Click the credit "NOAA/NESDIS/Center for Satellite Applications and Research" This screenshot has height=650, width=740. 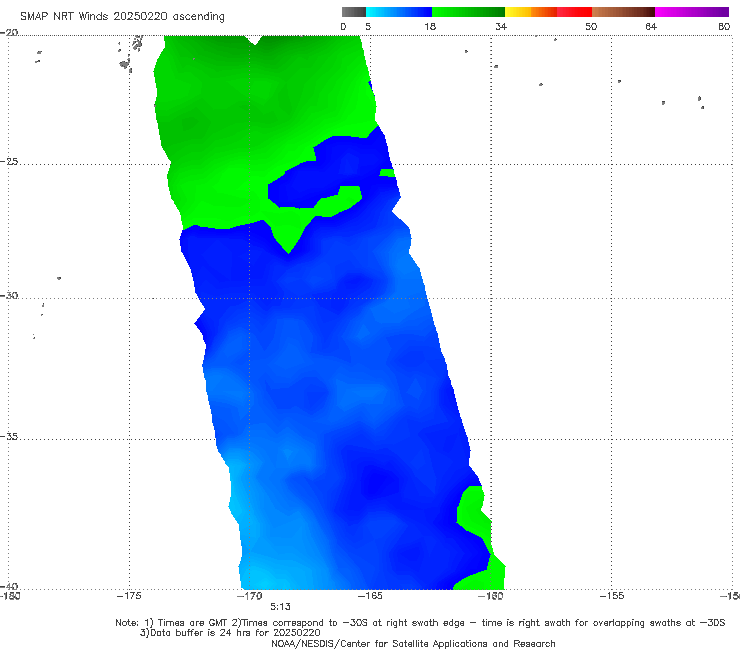(x=413, y=644)
